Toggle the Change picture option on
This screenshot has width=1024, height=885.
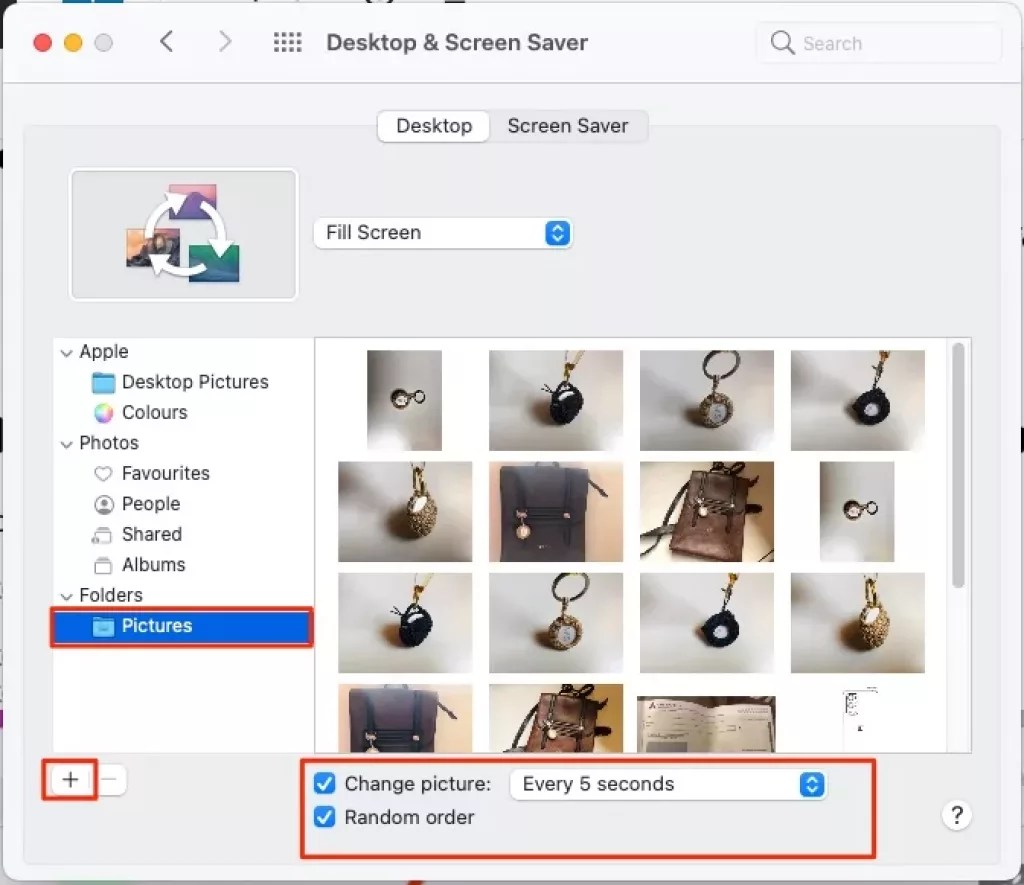click(x=324, y=784)
